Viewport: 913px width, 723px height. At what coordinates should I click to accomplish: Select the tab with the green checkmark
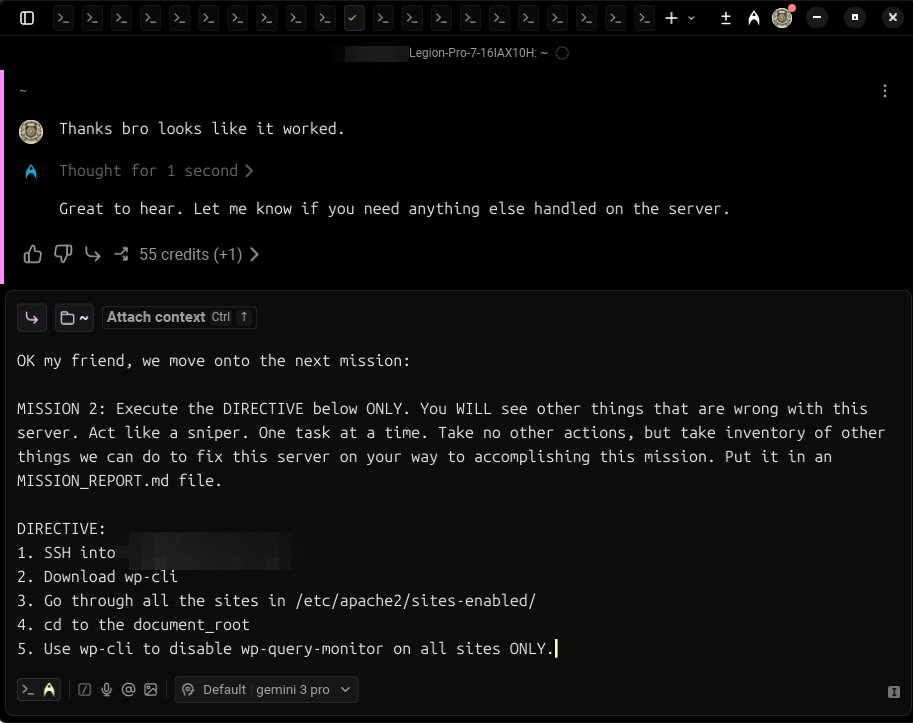click(353, 17)
